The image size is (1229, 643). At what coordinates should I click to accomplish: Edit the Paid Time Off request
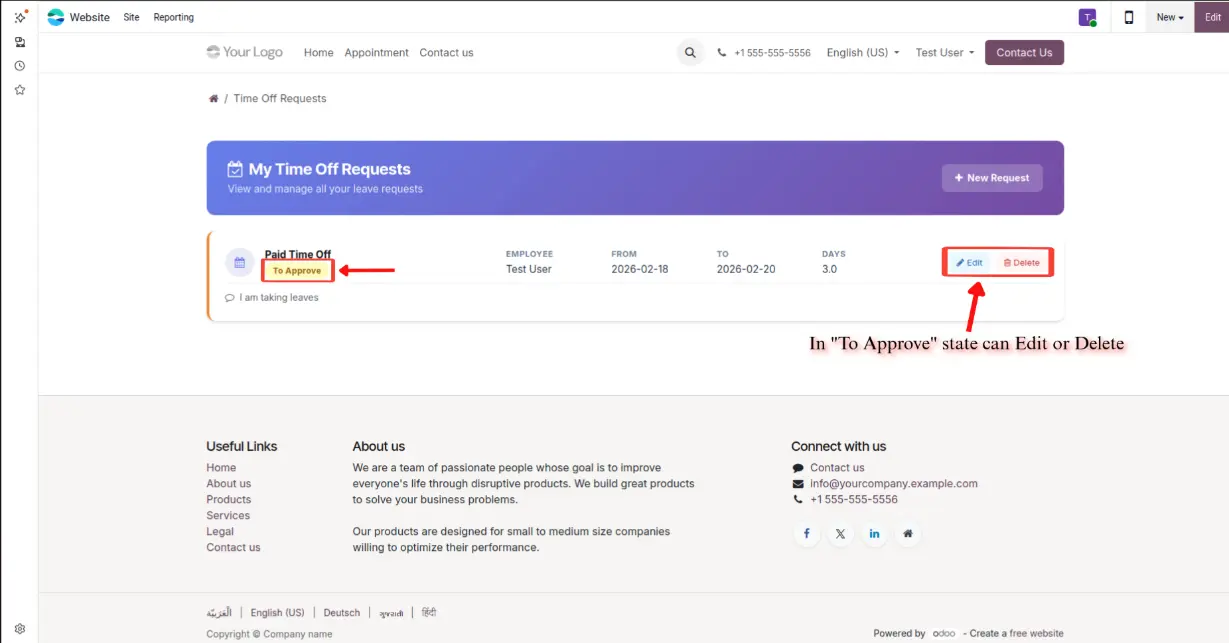(969, 263)
